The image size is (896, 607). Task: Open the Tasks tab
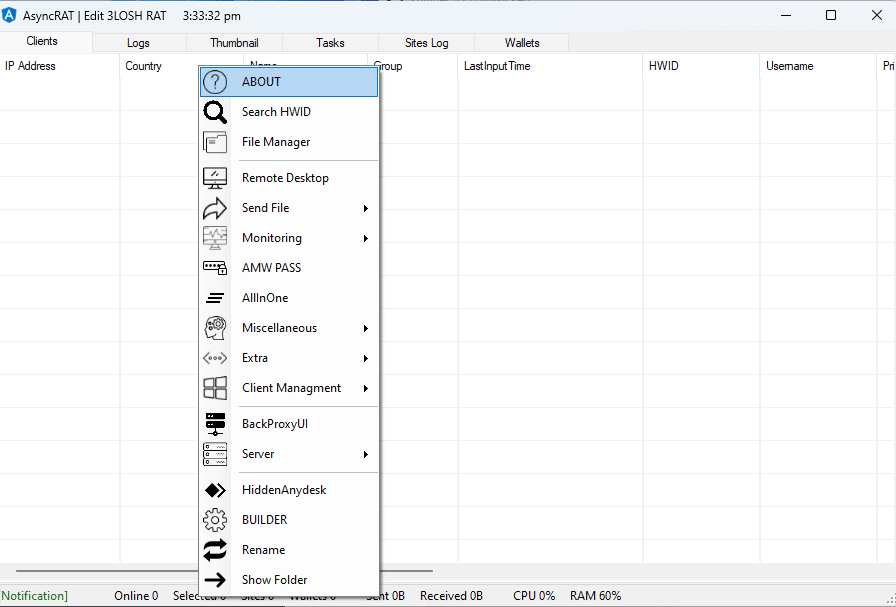[330, 43]
